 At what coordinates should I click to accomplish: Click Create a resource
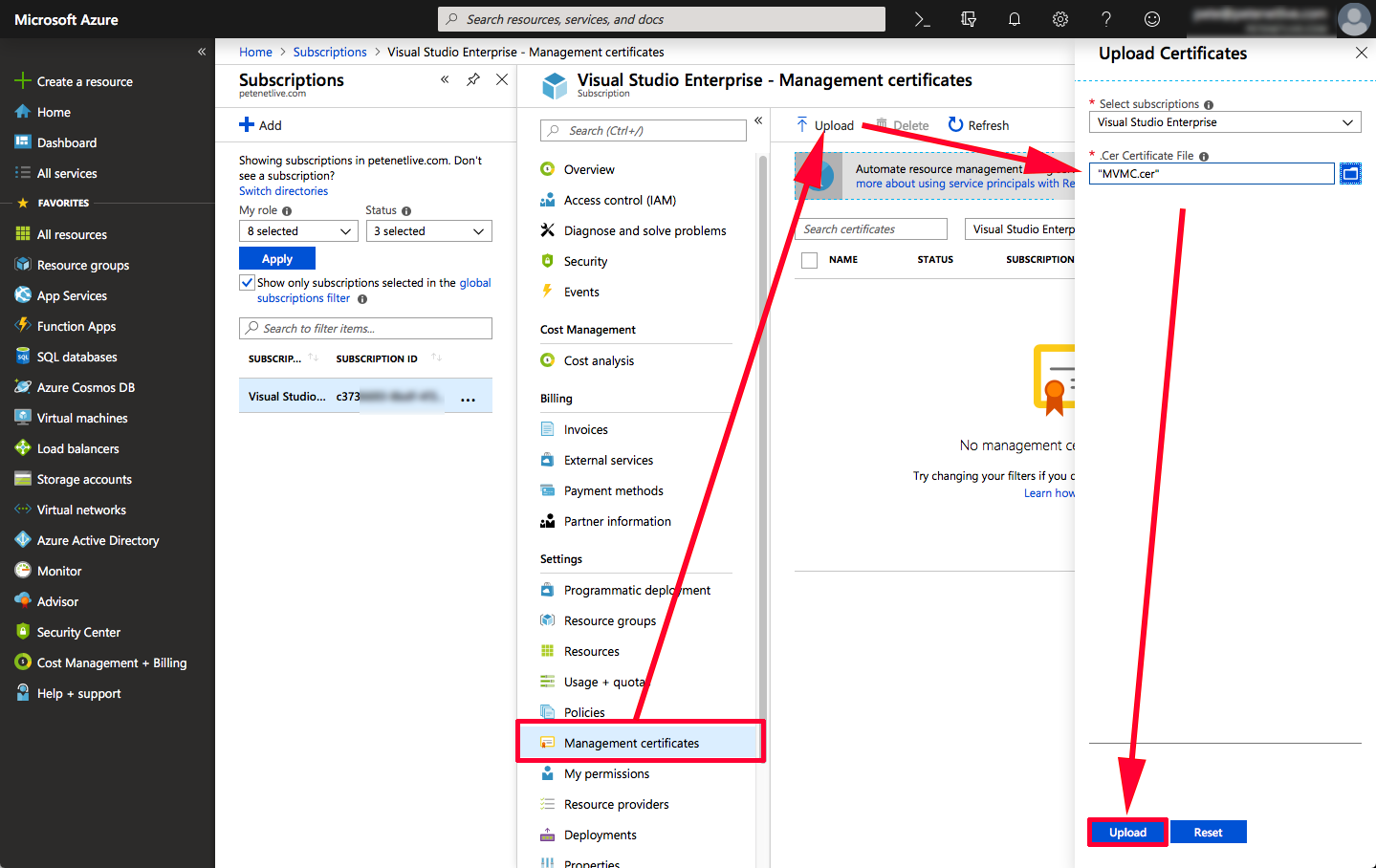click(x=75, y=81)
